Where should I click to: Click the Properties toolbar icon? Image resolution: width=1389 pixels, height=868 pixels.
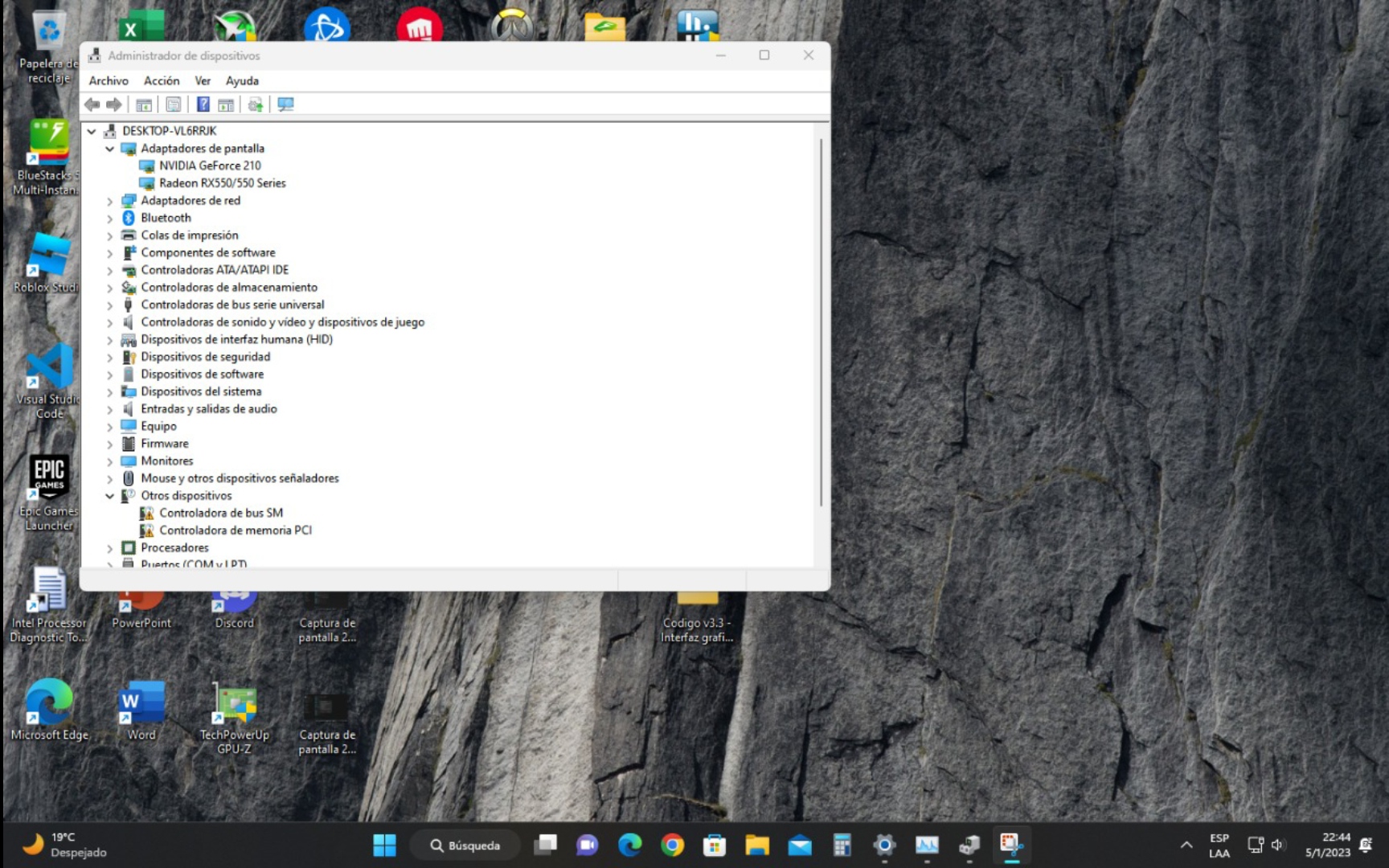(173, 104)
